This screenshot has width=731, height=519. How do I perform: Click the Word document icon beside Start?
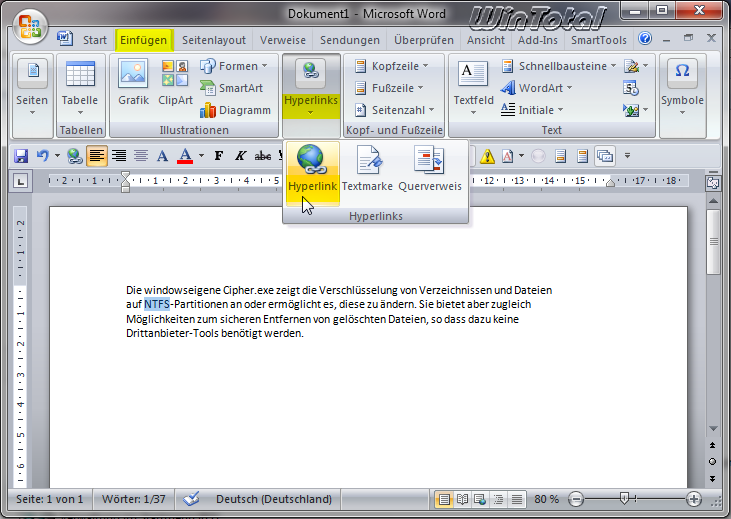[x=65, y=38]
